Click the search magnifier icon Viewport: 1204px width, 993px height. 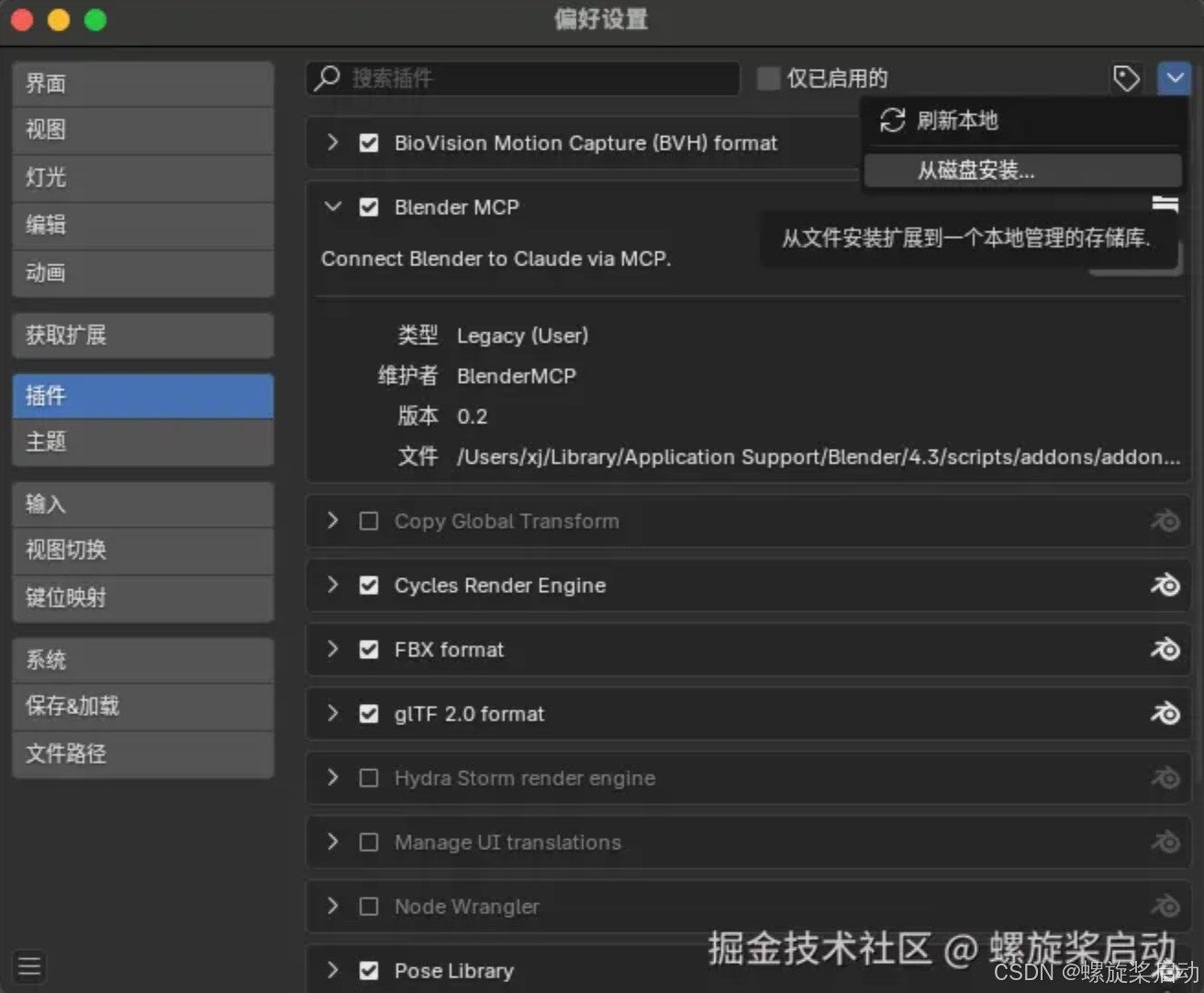326,78
